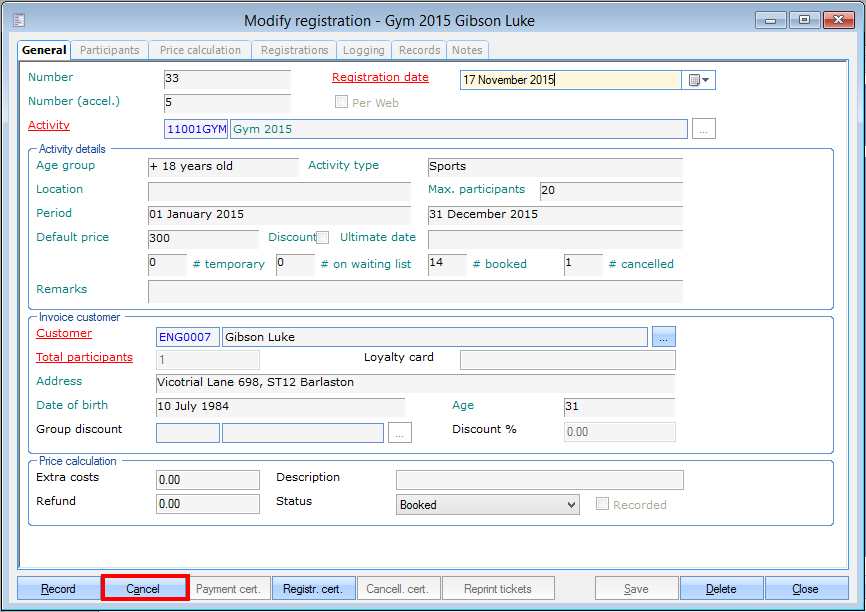Click the Record button
Screen dimensions: 866x612
(58, 589)
